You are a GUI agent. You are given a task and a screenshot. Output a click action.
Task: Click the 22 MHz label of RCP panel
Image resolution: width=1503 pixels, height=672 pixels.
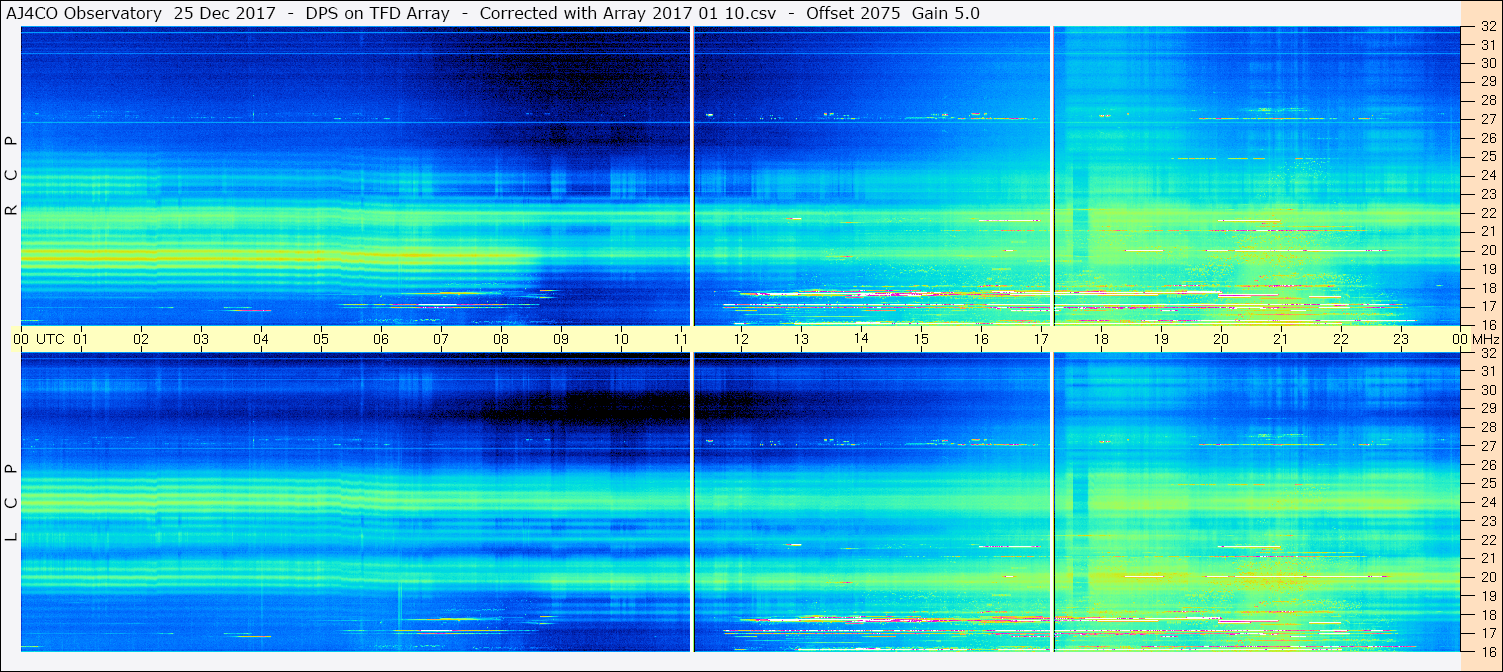pyautogui.click(x=1488, y=212)
